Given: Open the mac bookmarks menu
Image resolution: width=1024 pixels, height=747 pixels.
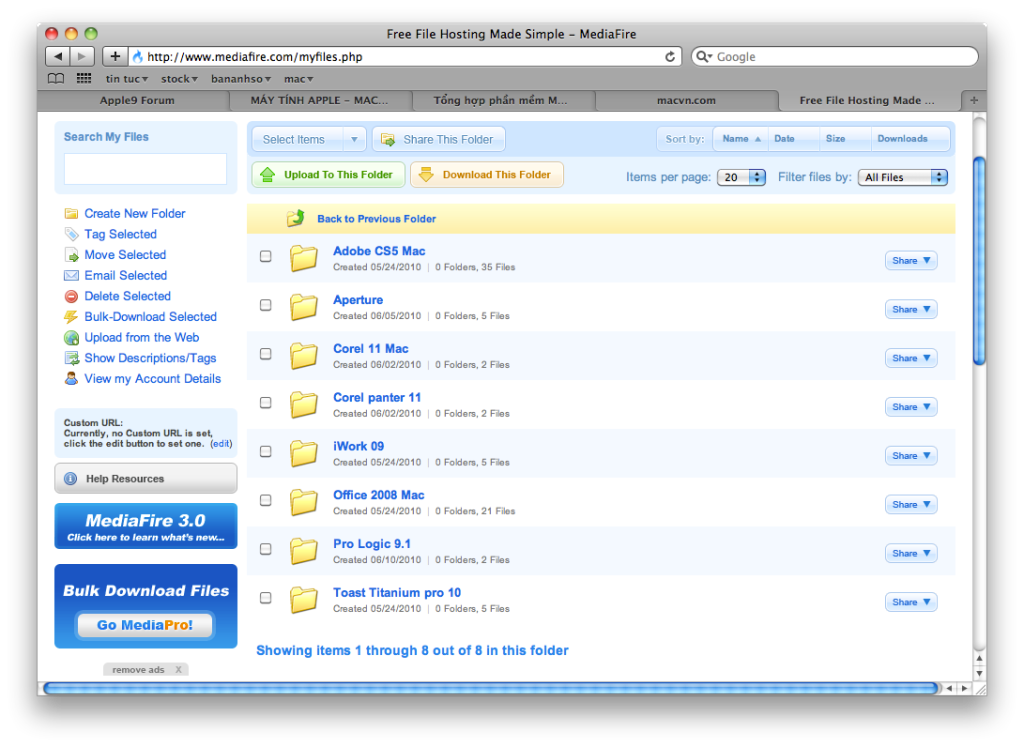Looking at the screenshot, I should coord(298,79).
